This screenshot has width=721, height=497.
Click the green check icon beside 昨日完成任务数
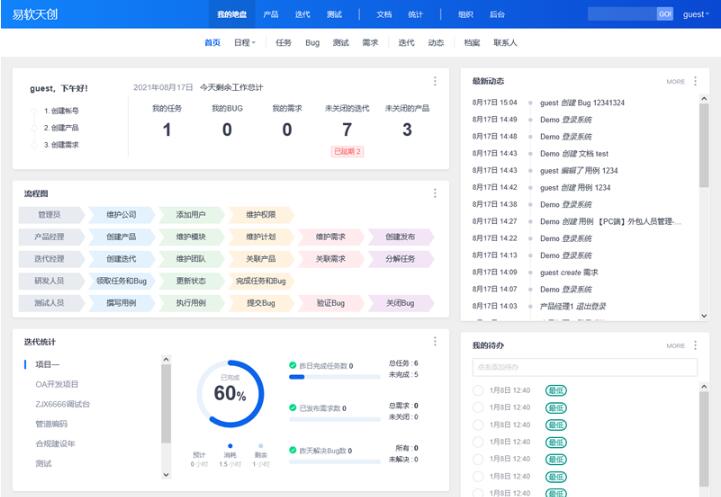click(292, 366)
